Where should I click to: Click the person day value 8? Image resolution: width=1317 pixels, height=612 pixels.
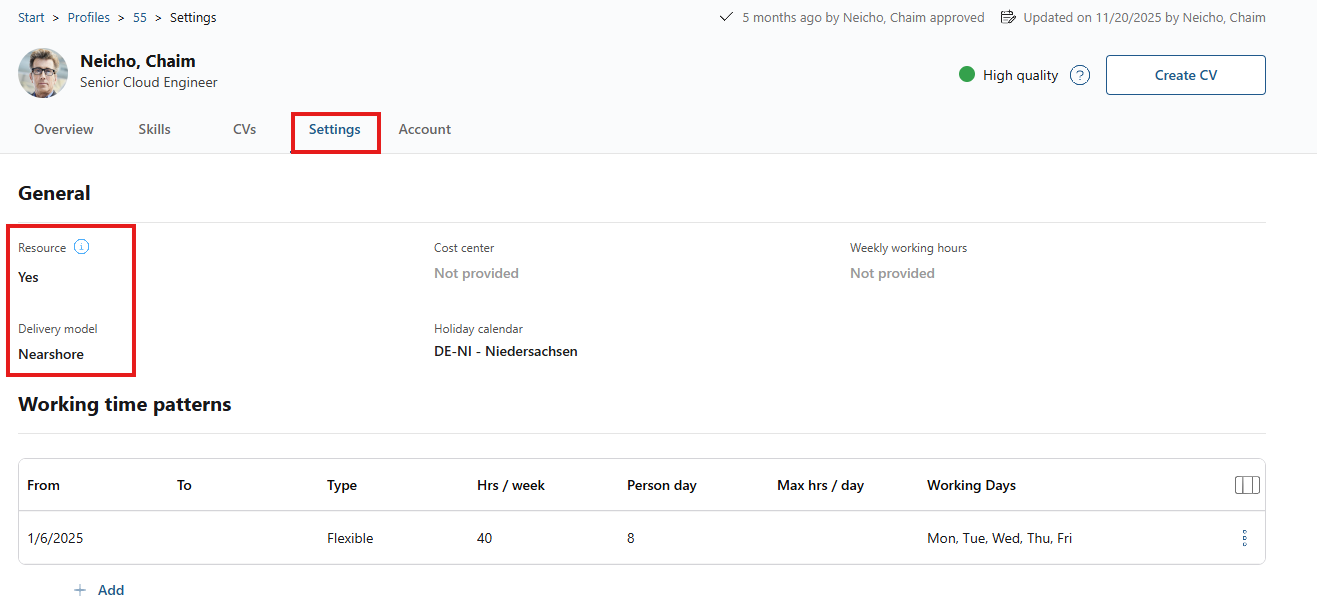(x=631, y=538)
